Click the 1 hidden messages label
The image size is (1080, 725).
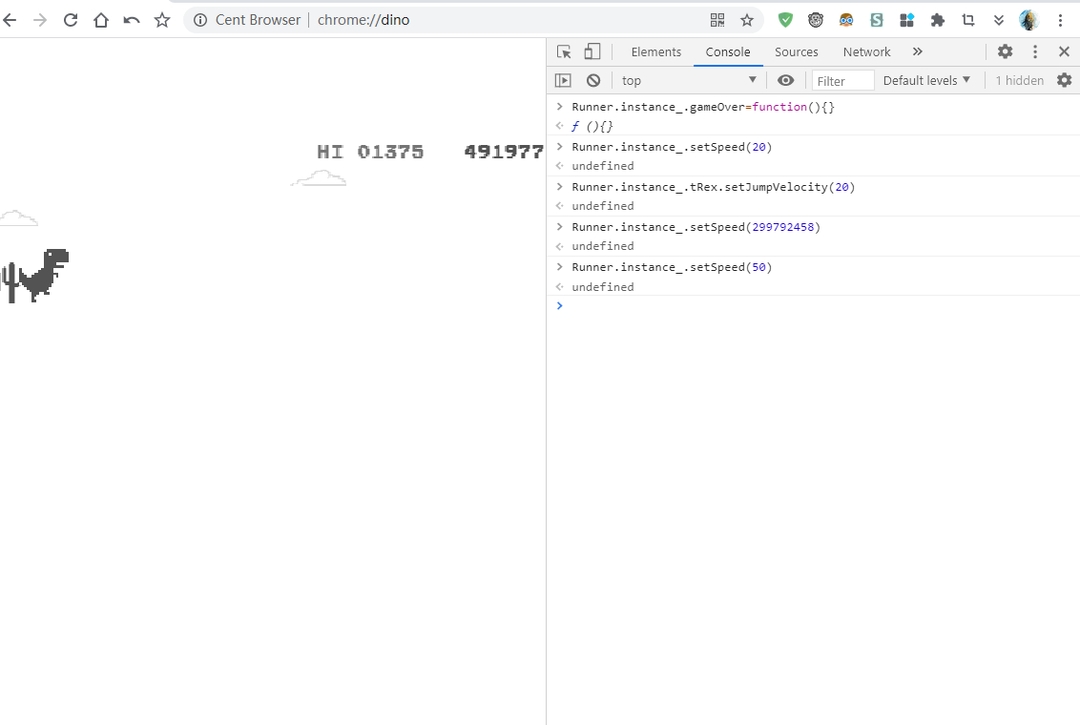point(1019,80)
